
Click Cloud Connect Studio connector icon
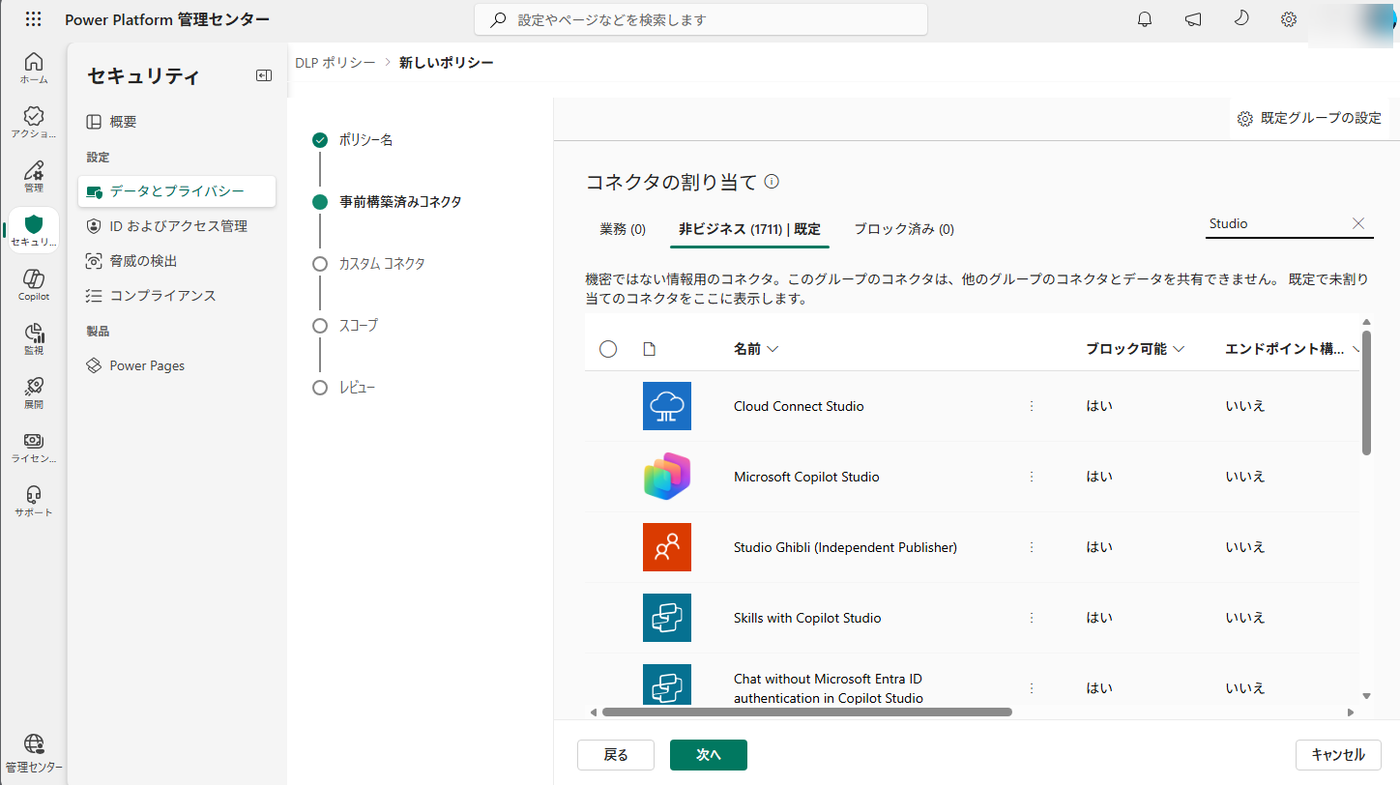(667, 406)
